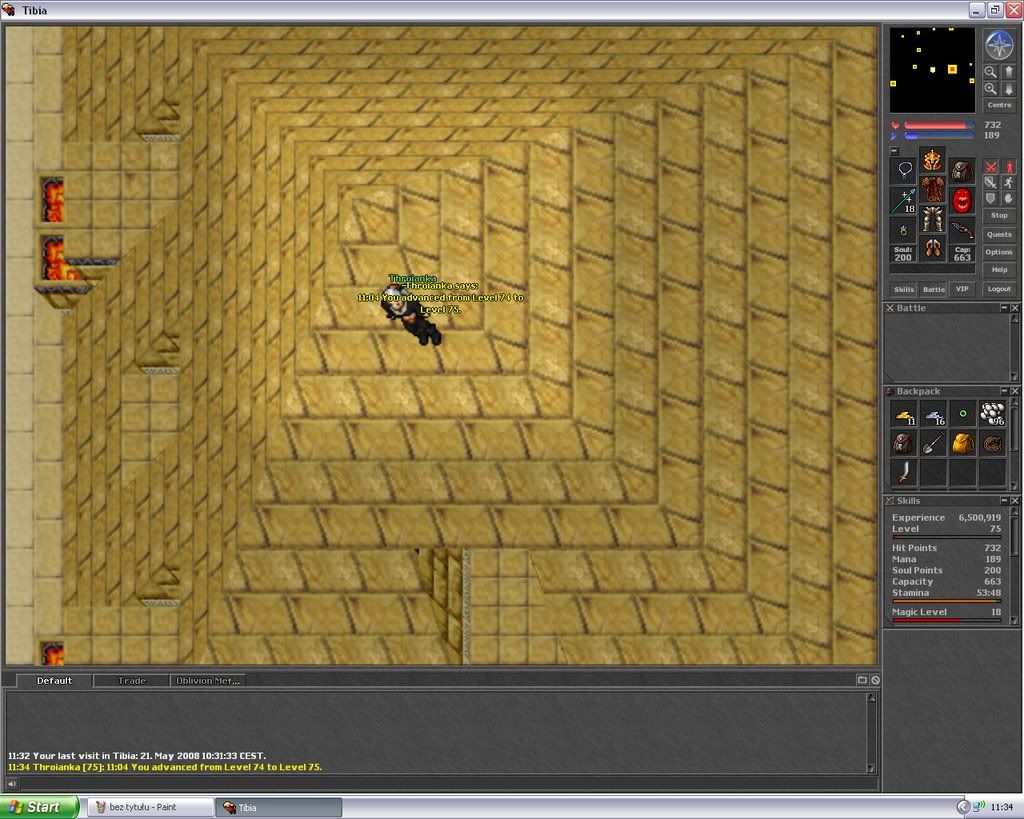Toggle the Battle window button
The width and height of the screenshot is (1024, 819).
(x=933, y=289)
